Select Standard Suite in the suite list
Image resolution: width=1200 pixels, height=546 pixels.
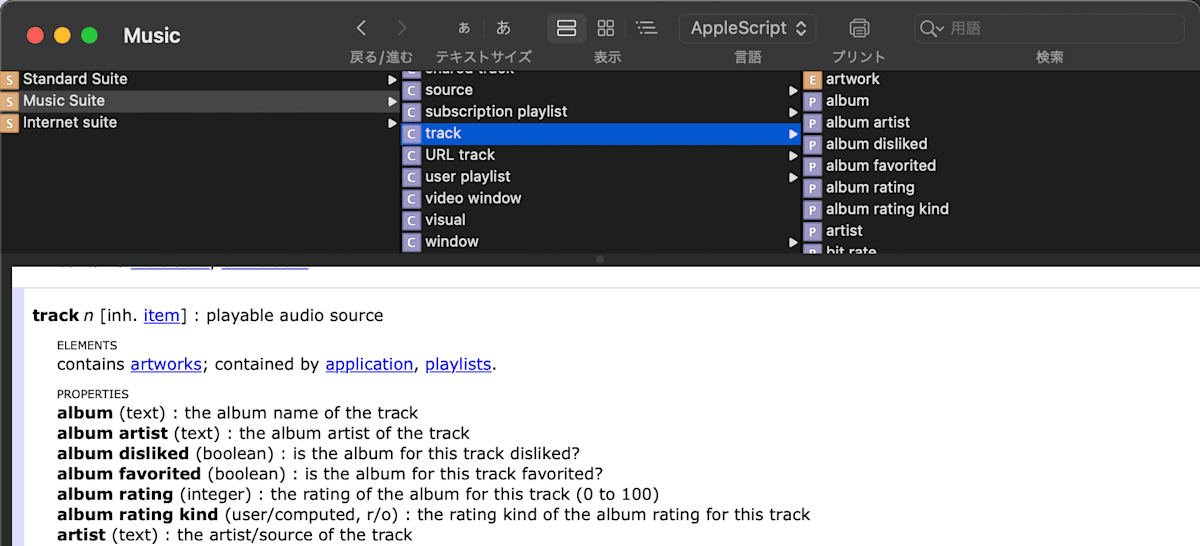tap(200, 79)
